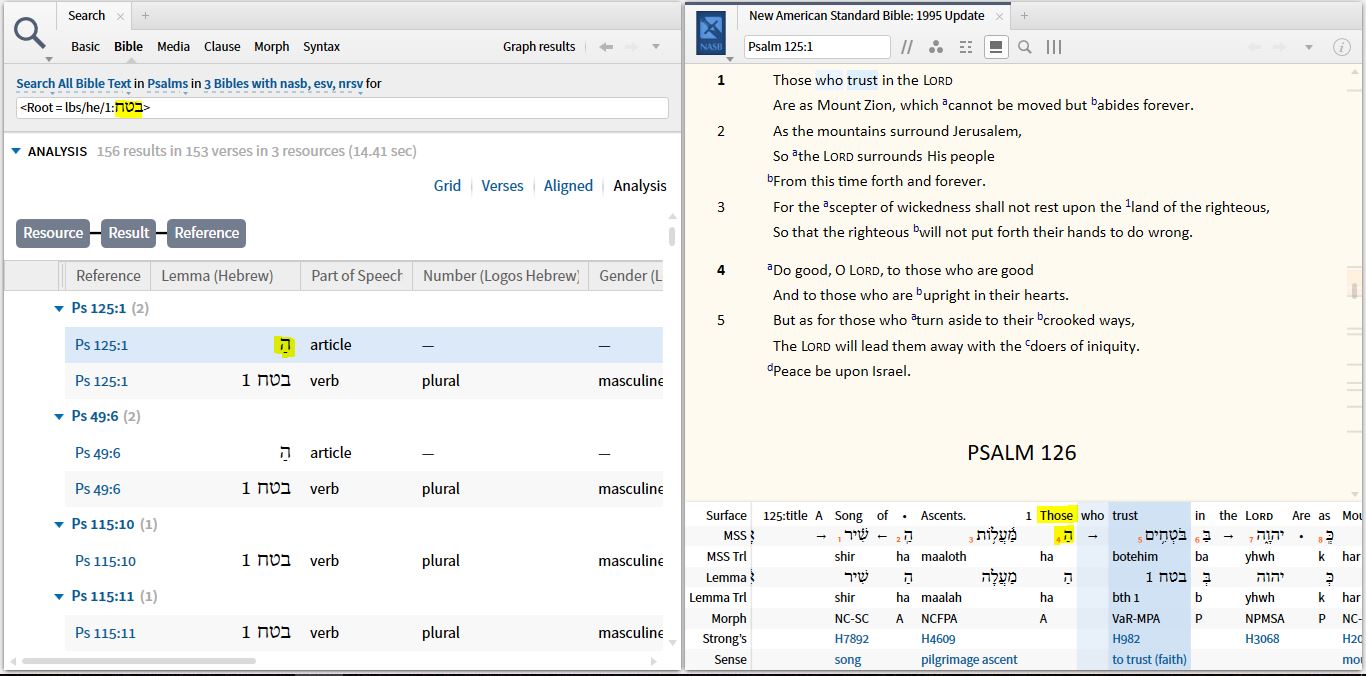The image size is (1366, 676).
Task: Close the New American Standard Bible tab
Action: click(x=999, y=16)
